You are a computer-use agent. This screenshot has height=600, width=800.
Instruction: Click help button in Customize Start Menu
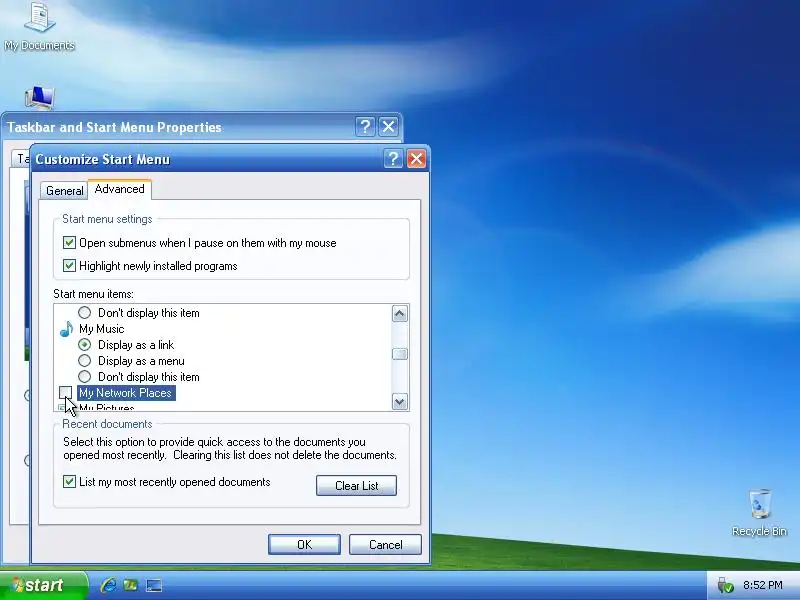coord(393,159)
